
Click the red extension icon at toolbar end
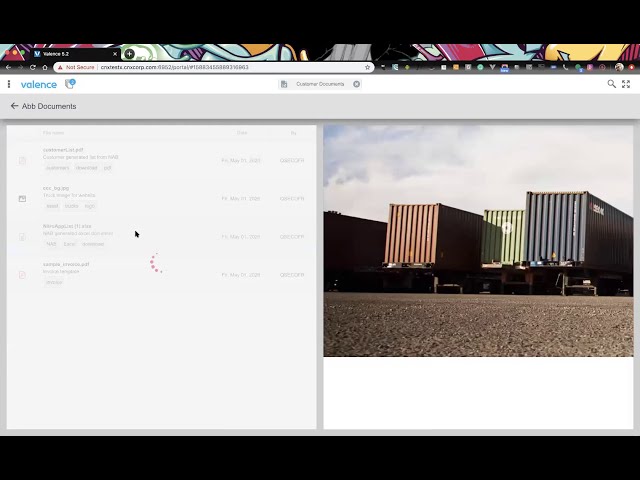click(631, 67)
